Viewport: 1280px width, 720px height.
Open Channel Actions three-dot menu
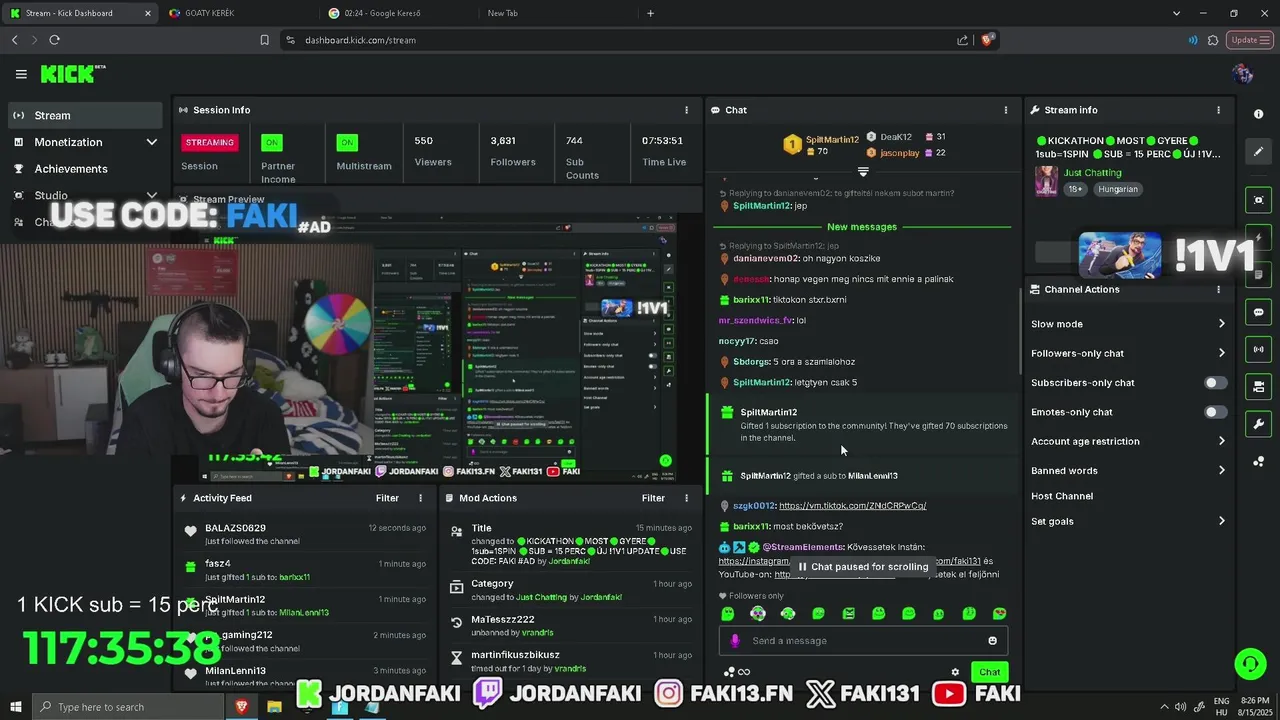(x=1218, y=289)
